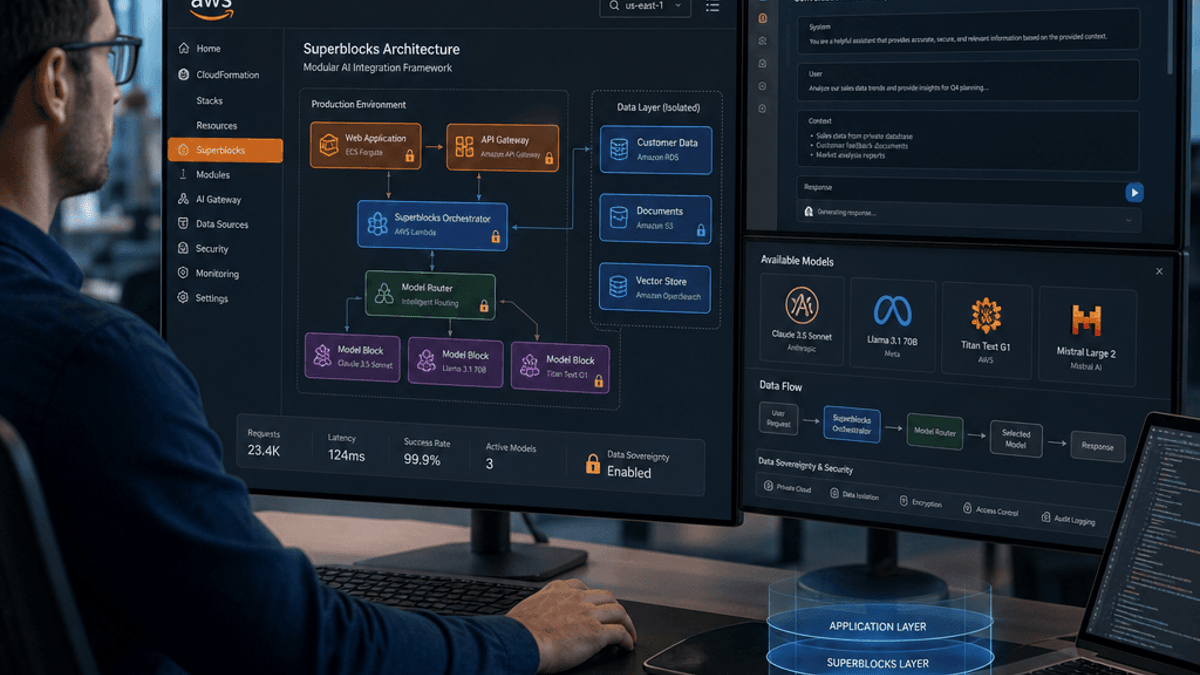The image size is (1200, 675).
Task: Click the lock on Titan Text Model Block
Action: click(598, 380)
